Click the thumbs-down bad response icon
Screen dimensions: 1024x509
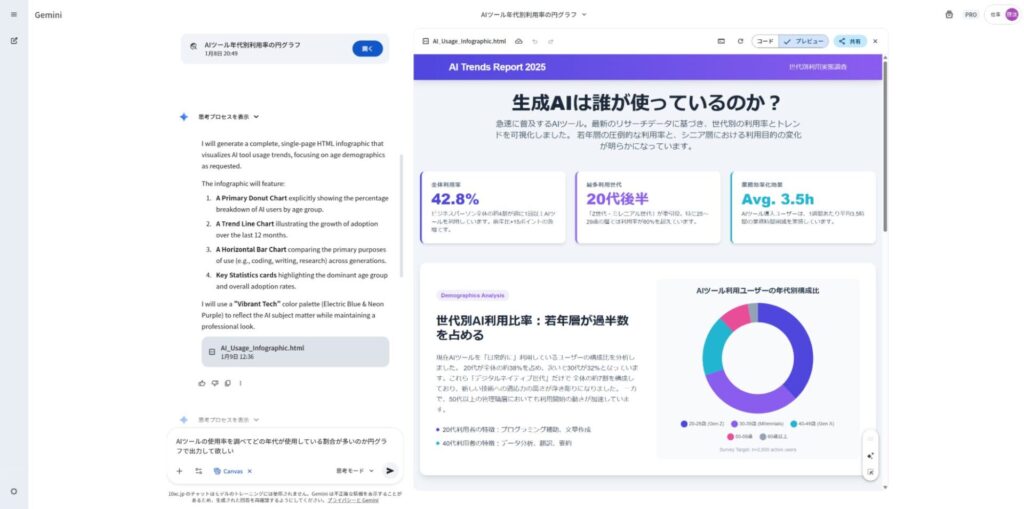[214, 383]
